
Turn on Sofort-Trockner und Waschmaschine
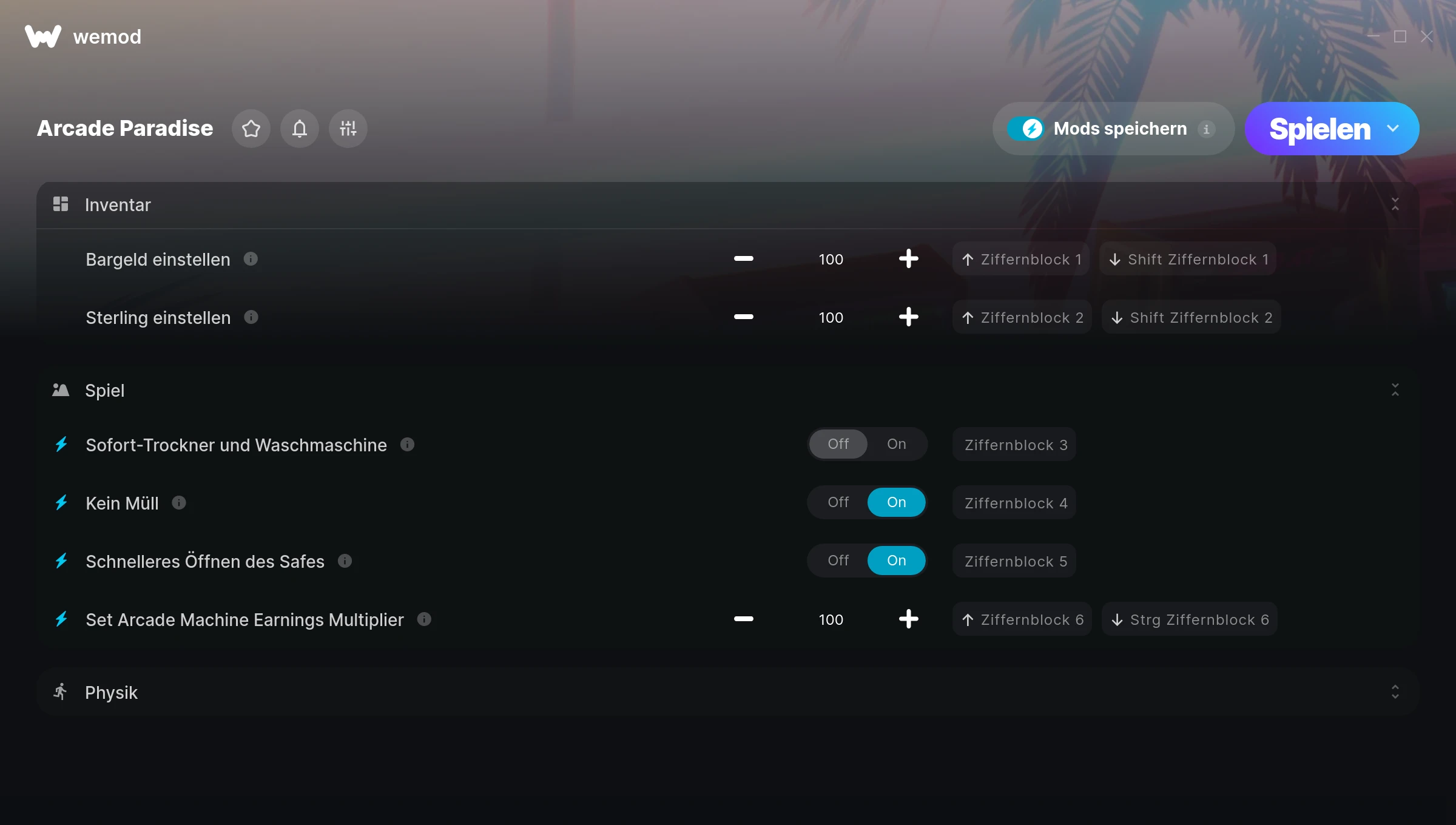click(x=896, y=444)
